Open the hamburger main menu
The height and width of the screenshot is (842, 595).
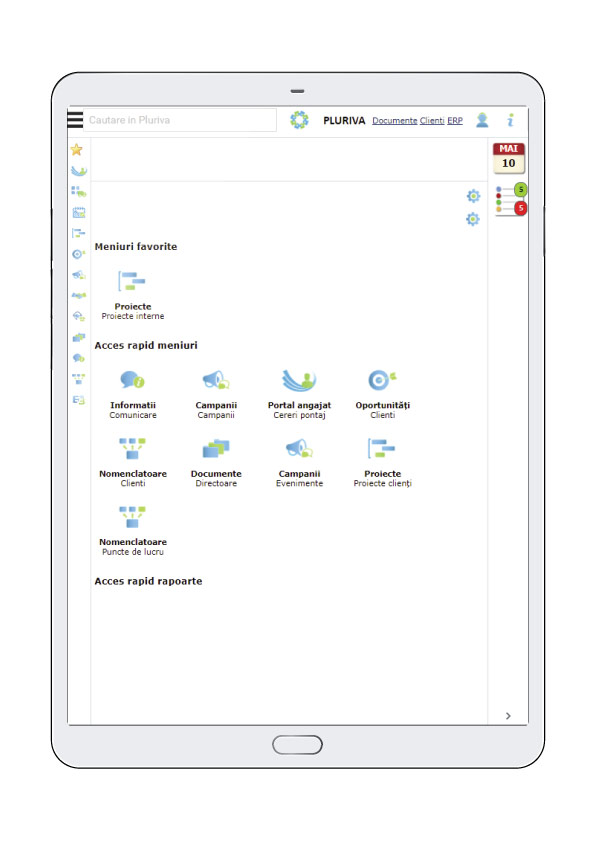[x=75, y=119]
